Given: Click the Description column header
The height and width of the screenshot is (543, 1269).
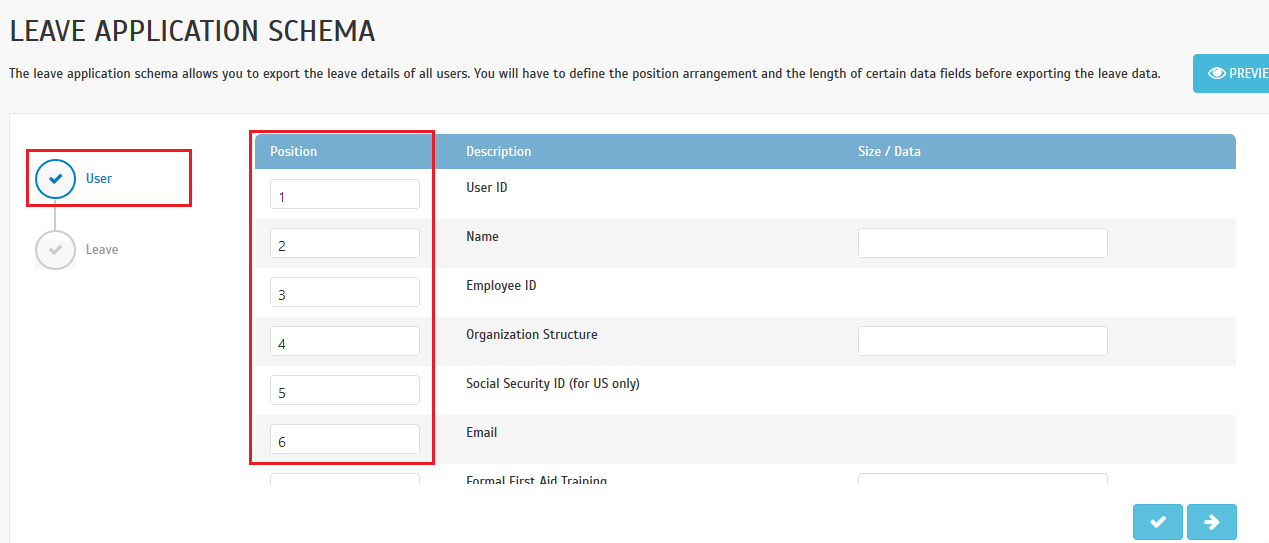Looking at the screenshot, I should point(499,152).
